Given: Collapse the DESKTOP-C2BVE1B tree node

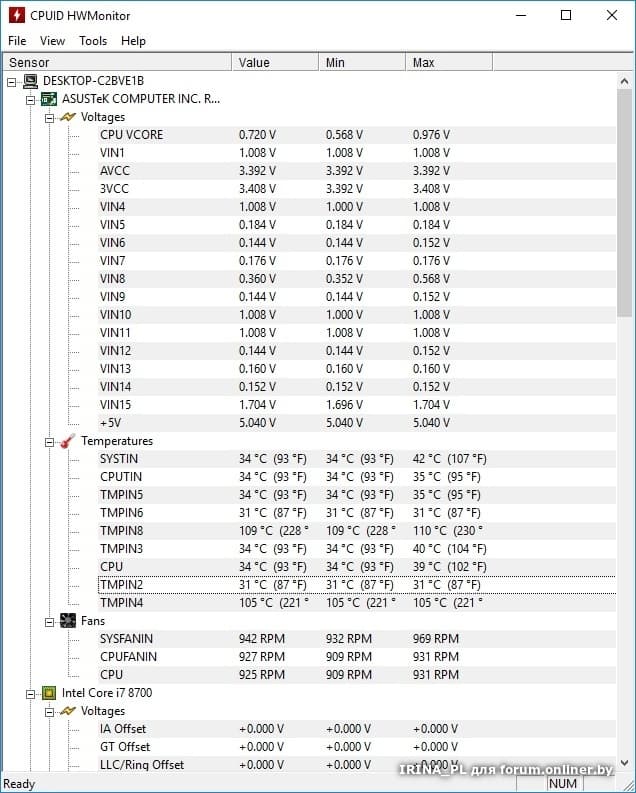Looking at the screenshot, I should [x=12, y=82].
